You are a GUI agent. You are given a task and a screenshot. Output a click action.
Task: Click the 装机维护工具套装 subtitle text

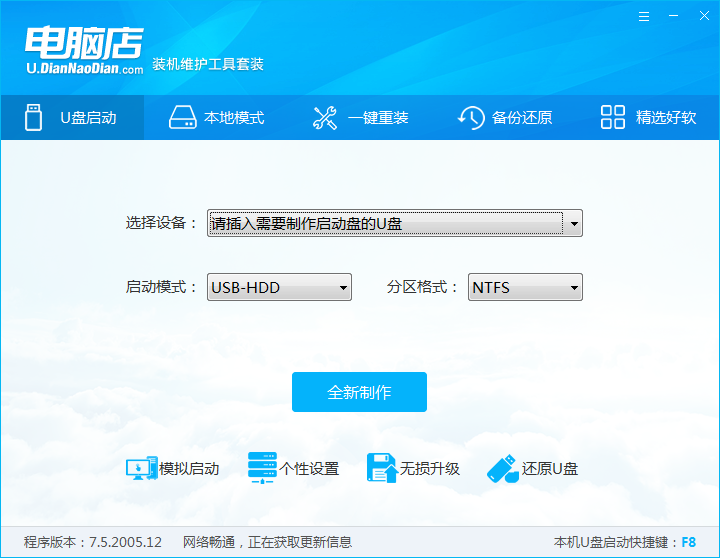click(x=208, y=64)
